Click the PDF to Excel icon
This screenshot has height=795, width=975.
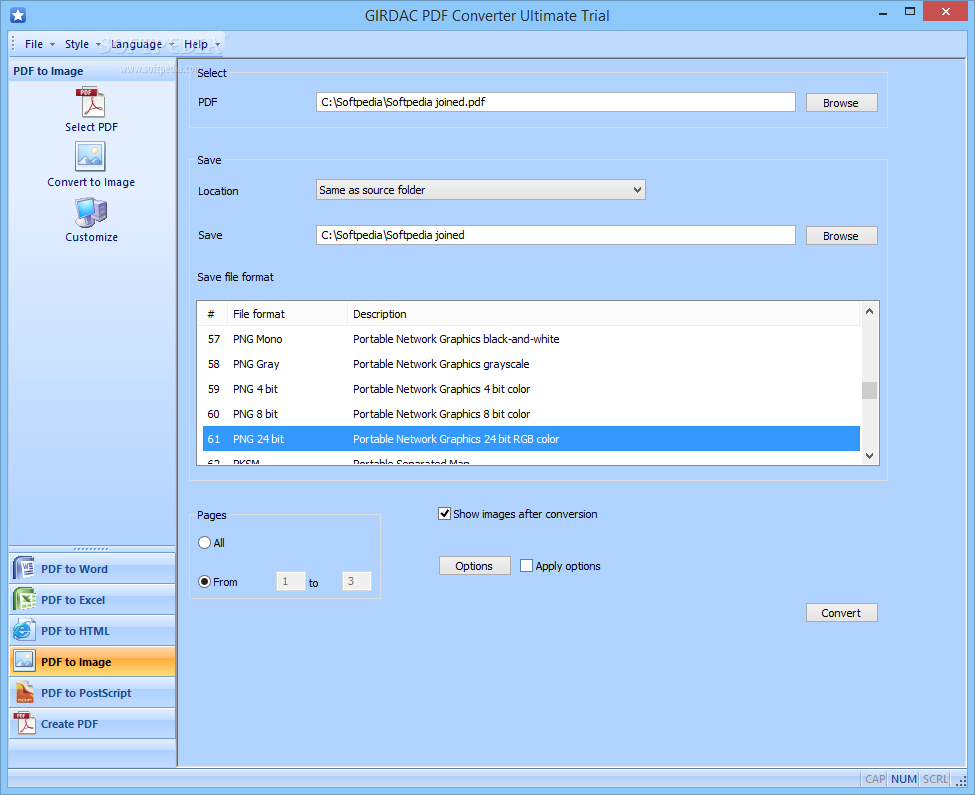click(24, 600)
